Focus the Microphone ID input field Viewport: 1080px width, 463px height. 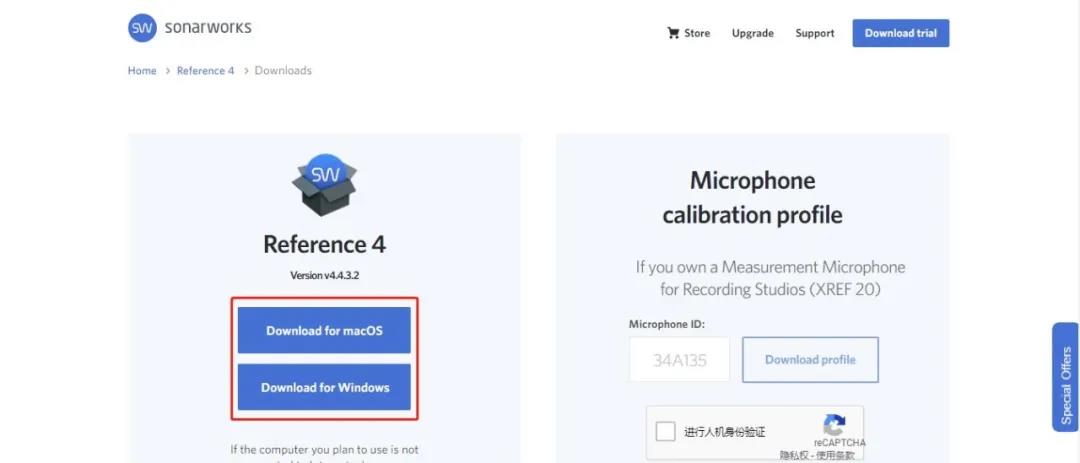coord(679,360)
